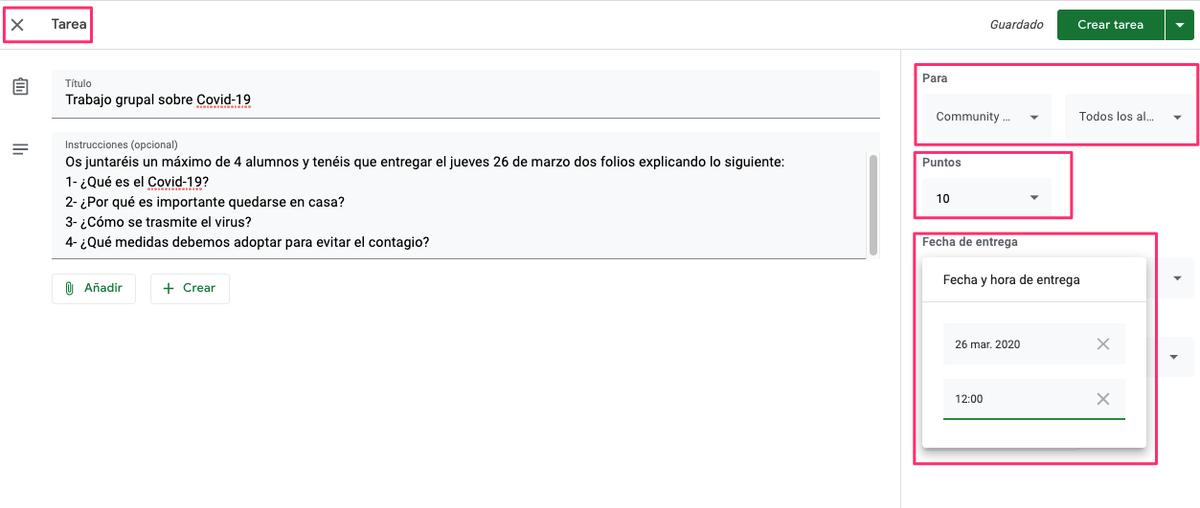
Task: Expand the Fecha de entrega dropdown arrow
Action: coord(1177,278)
